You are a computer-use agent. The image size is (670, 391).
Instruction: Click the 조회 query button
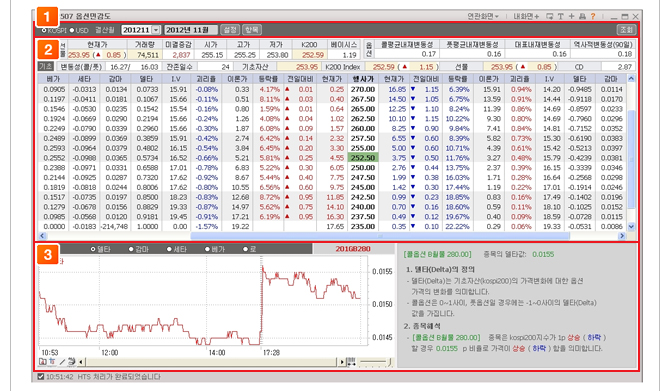pos(626,30)
